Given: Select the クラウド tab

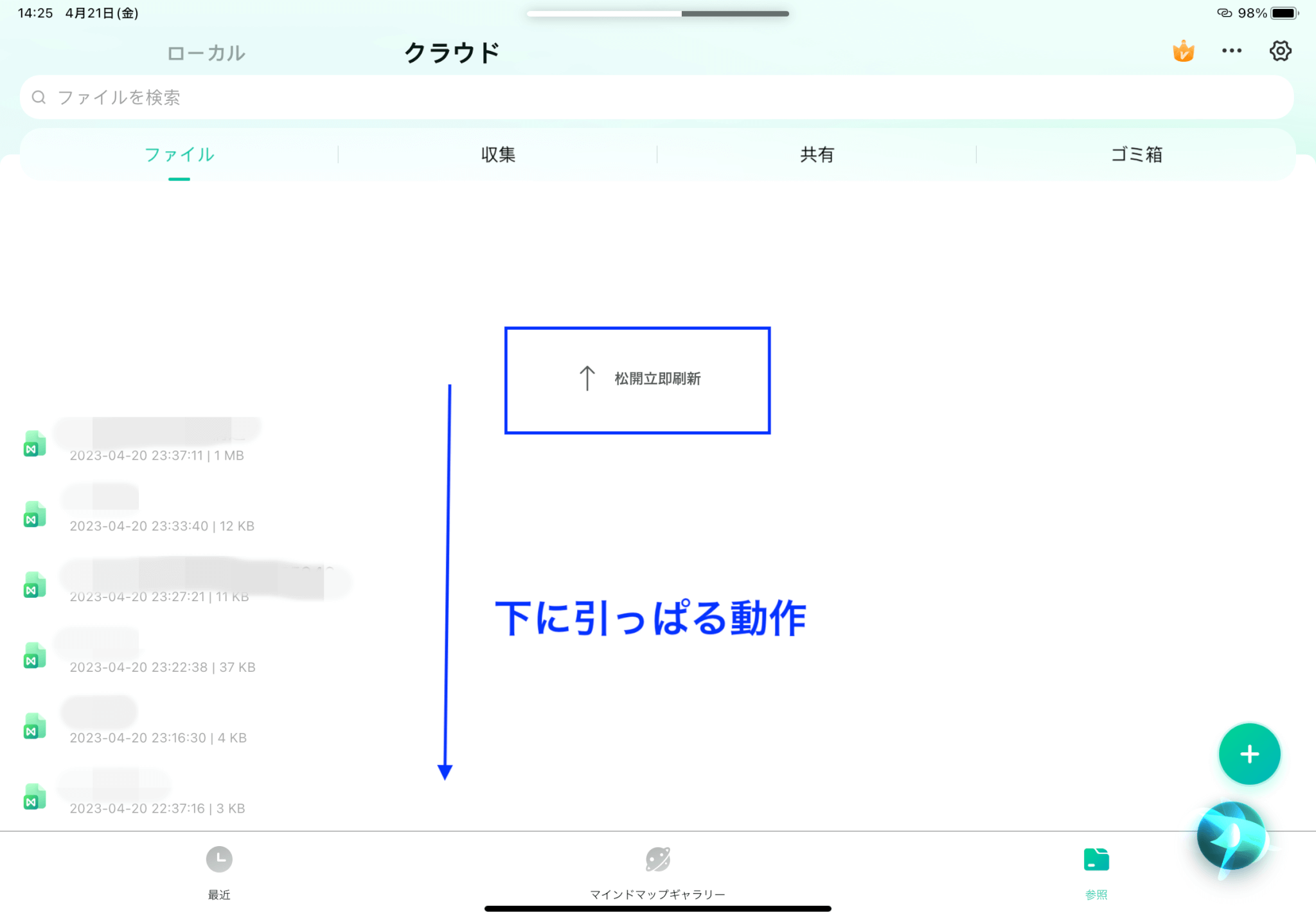Looking at the screenshot, I should [x=452, y=53].
